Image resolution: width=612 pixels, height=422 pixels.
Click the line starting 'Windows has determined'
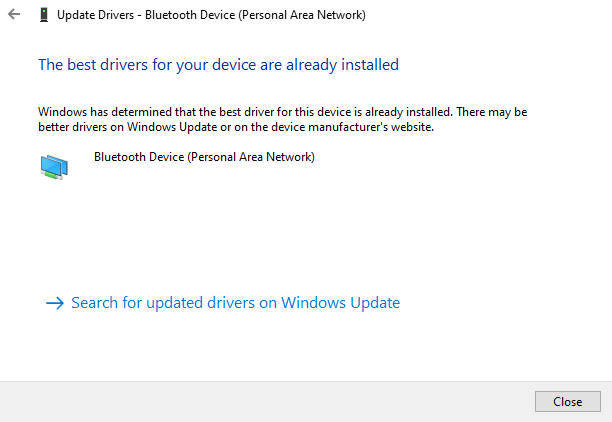(x=283, y=112)
